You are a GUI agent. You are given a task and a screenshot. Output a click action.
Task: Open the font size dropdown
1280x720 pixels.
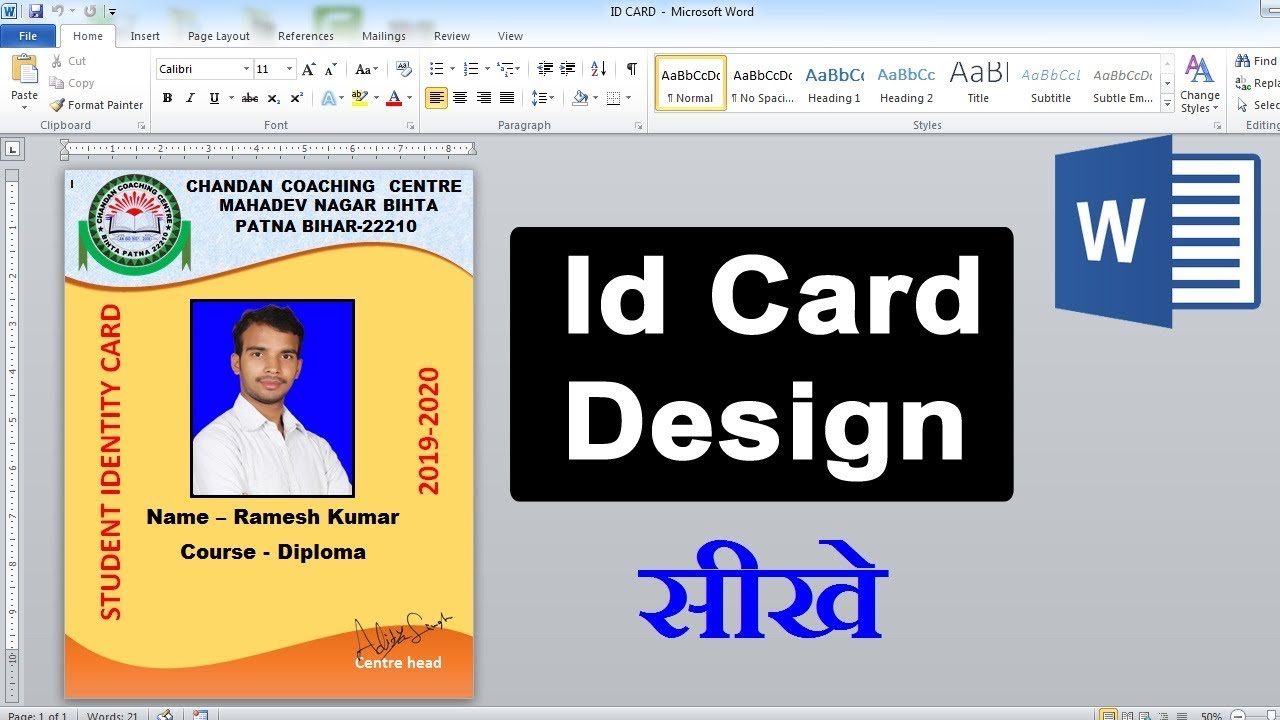tap(290, 69)
